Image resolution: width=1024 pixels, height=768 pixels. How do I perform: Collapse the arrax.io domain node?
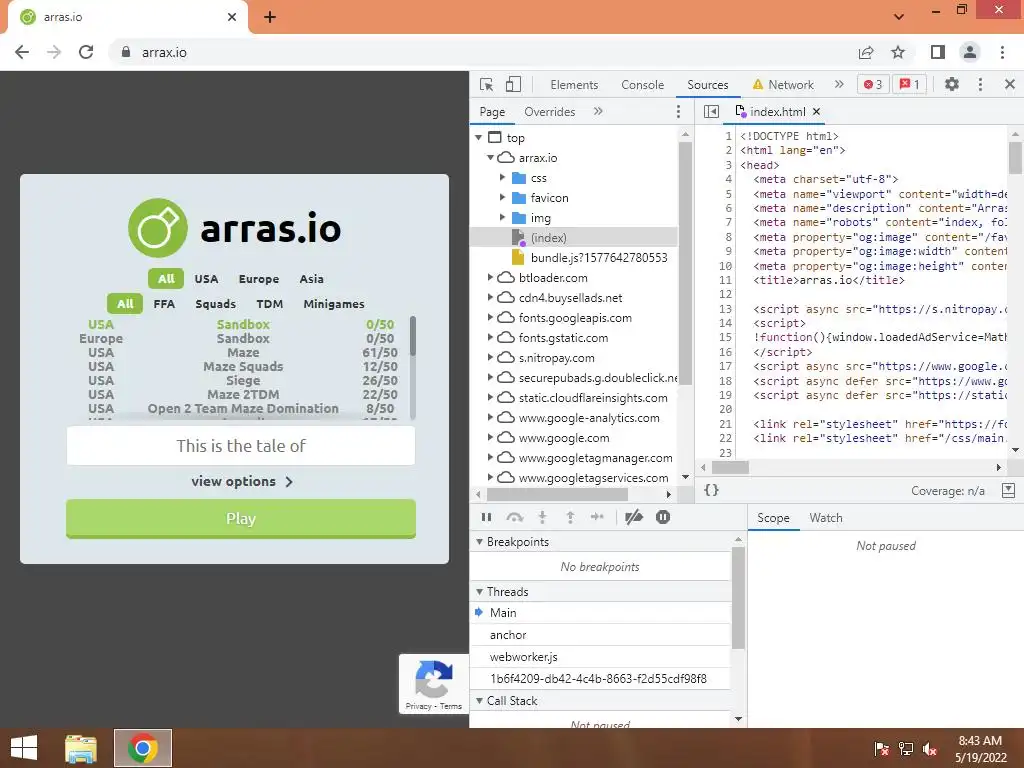coord(490,157)
